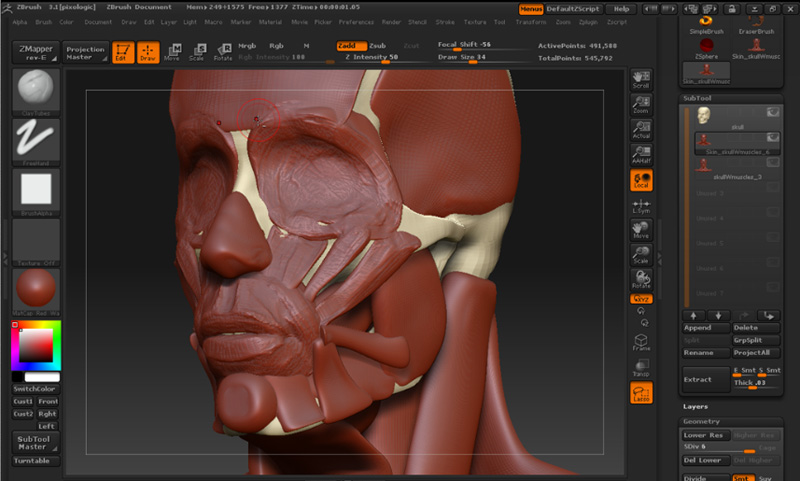
Task: Select the Move gizmo button in top shelf
Action: pos(172,52)
